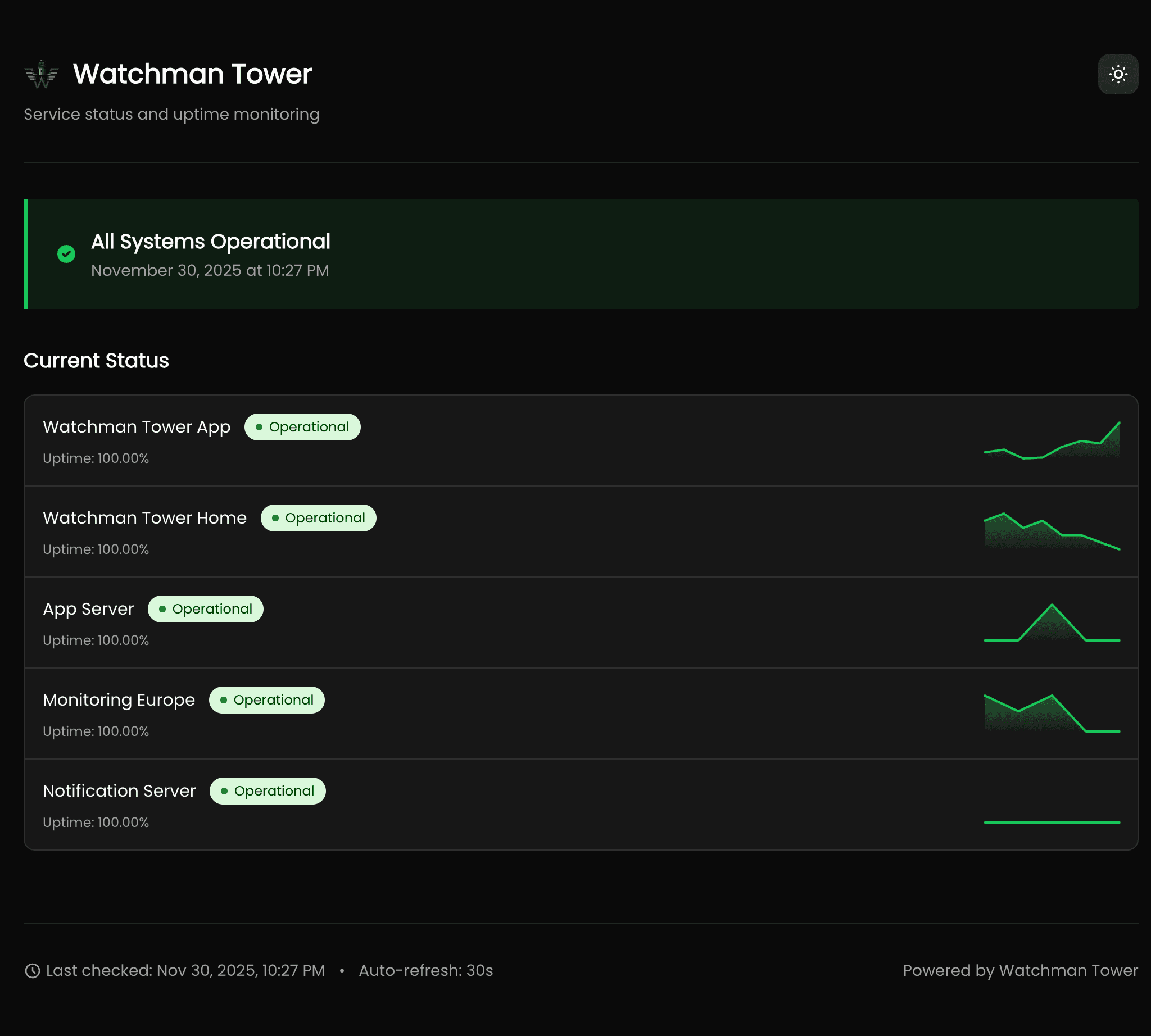Toggle the Operational badge for App Server
Image resolution: width=1151 pixels, height=1036 pixels.
point(205,608)
